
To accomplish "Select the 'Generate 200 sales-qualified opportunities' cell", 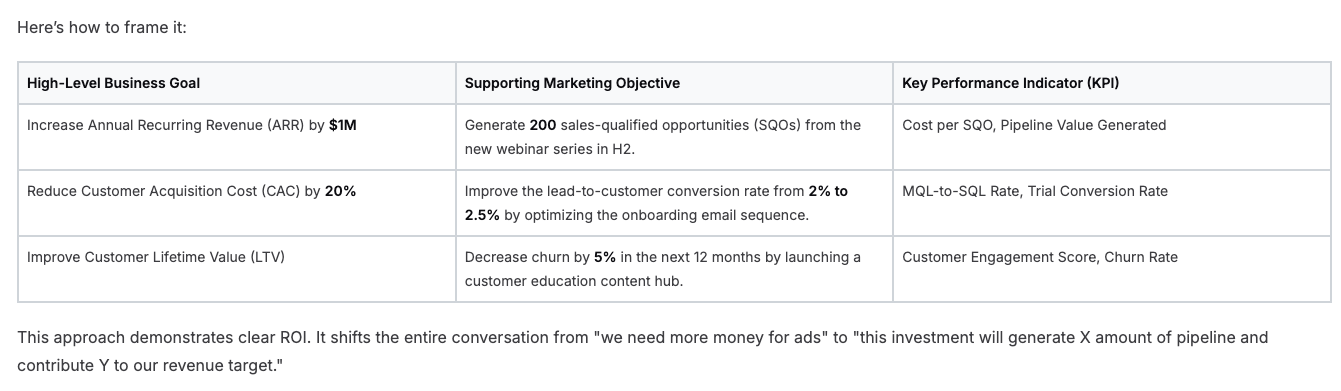I will 674,137.
